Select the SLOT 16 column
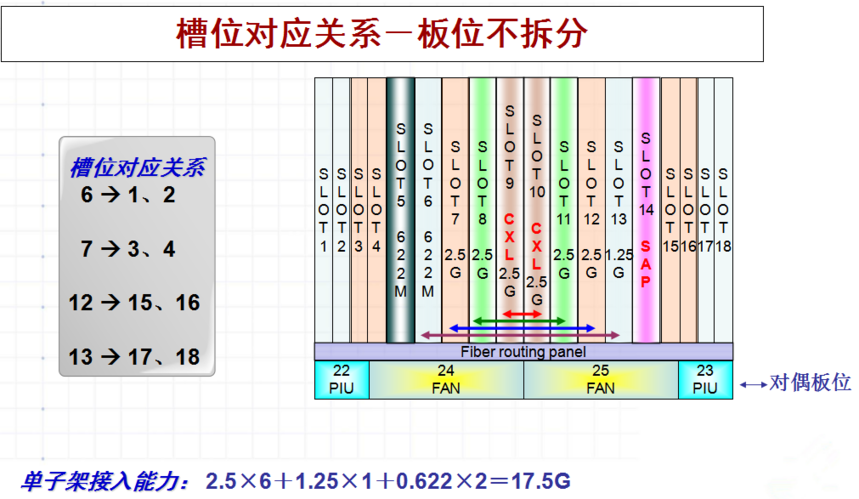859x499 pixels. click(689, 210)
